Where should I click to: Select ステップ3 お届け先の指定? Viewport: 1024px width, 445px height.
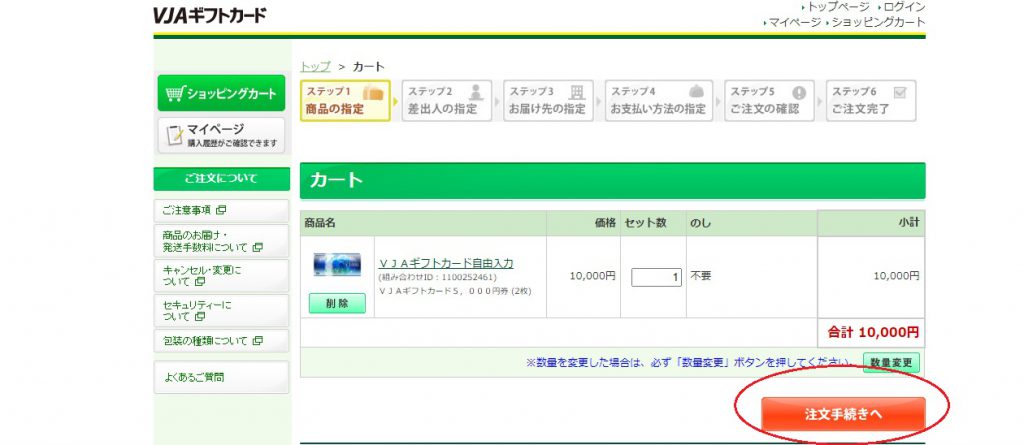pyautogui.click(x=548, y=101)
